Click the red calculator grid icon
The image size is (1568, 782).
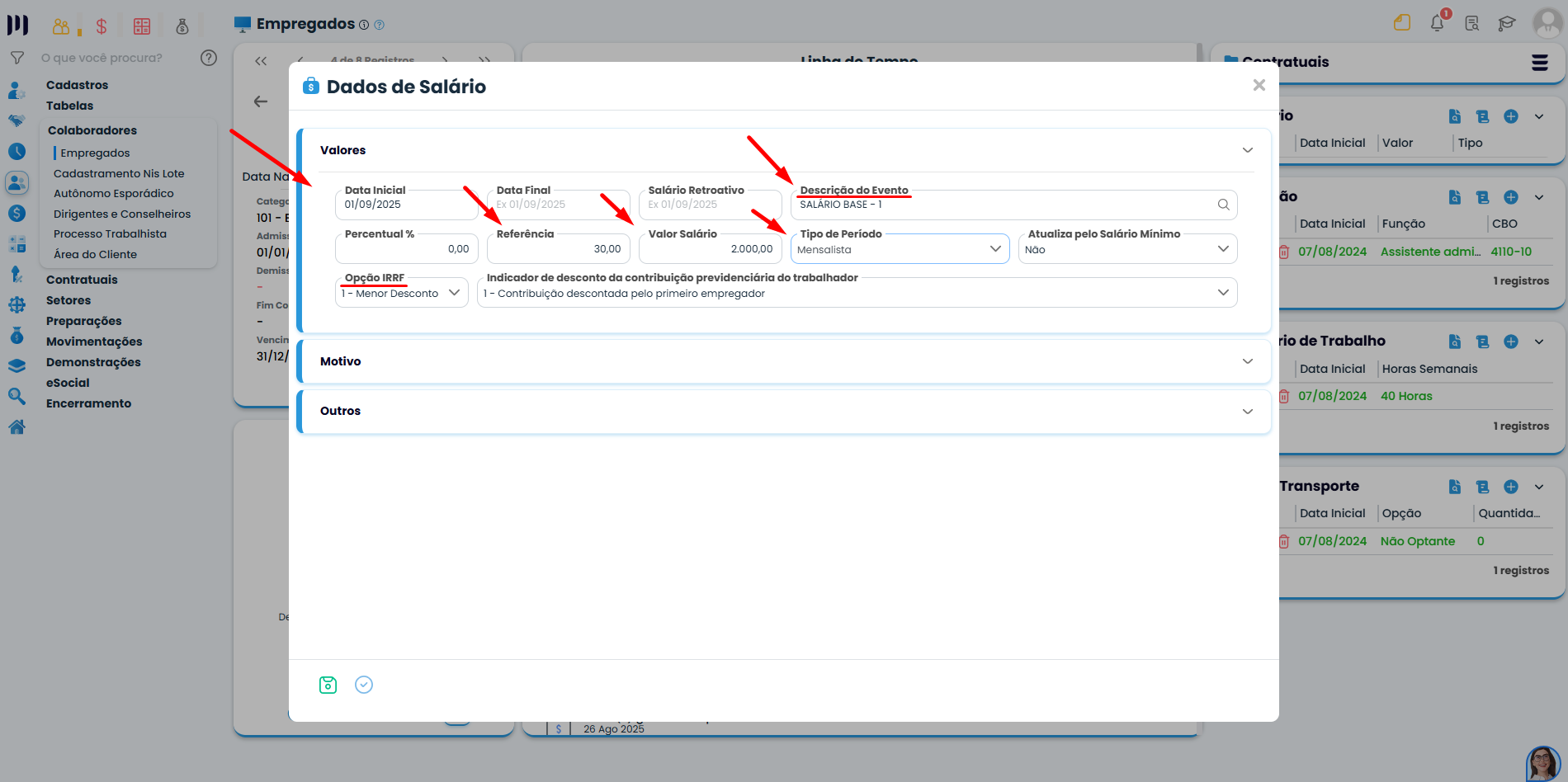142,26
